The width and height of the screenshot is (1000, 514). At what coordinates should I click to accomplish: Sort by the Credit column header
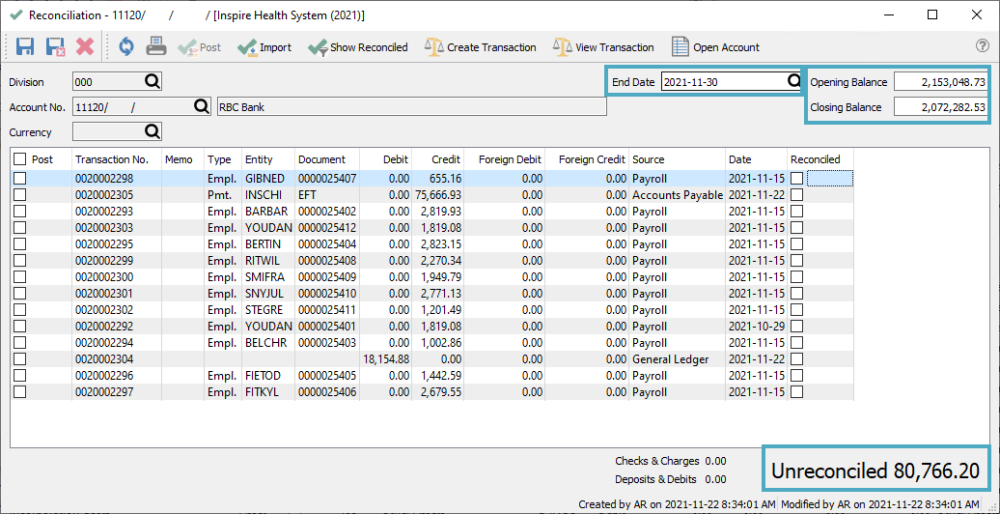click(445, 159)
